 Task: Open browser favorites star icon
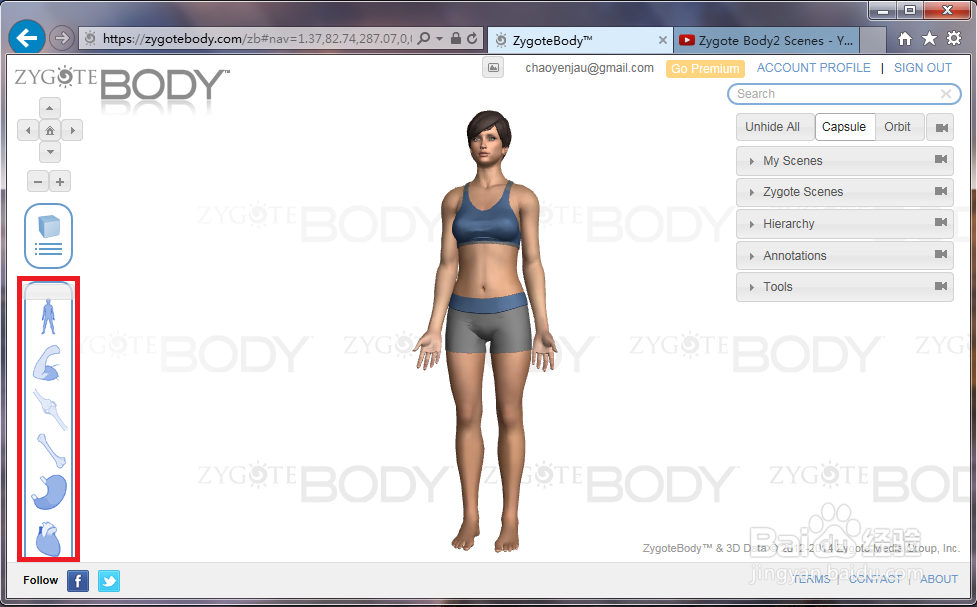[x=929, y=39]
